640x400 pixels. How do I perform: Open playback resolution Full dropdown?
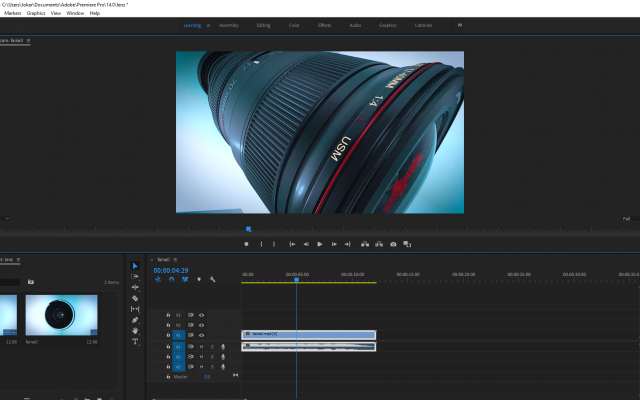[629, 219]
